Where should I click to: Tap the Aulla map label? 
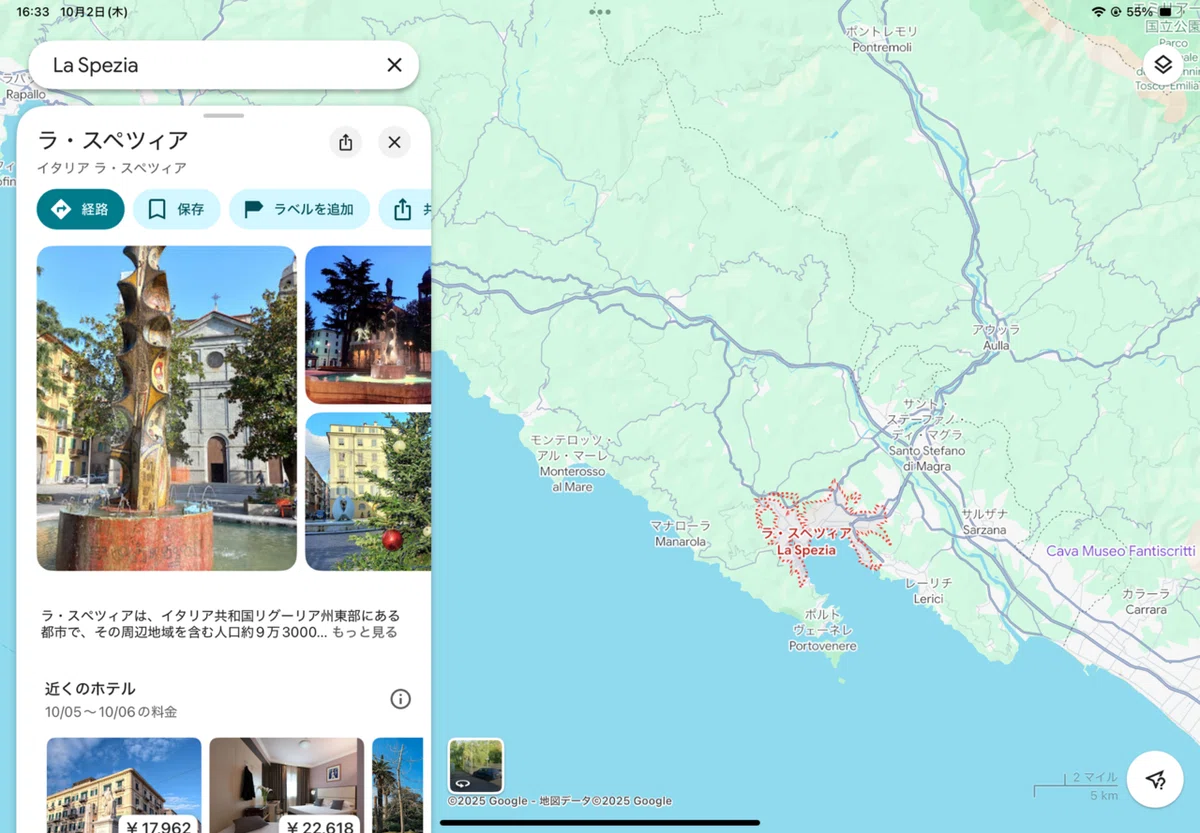point(996,336)
